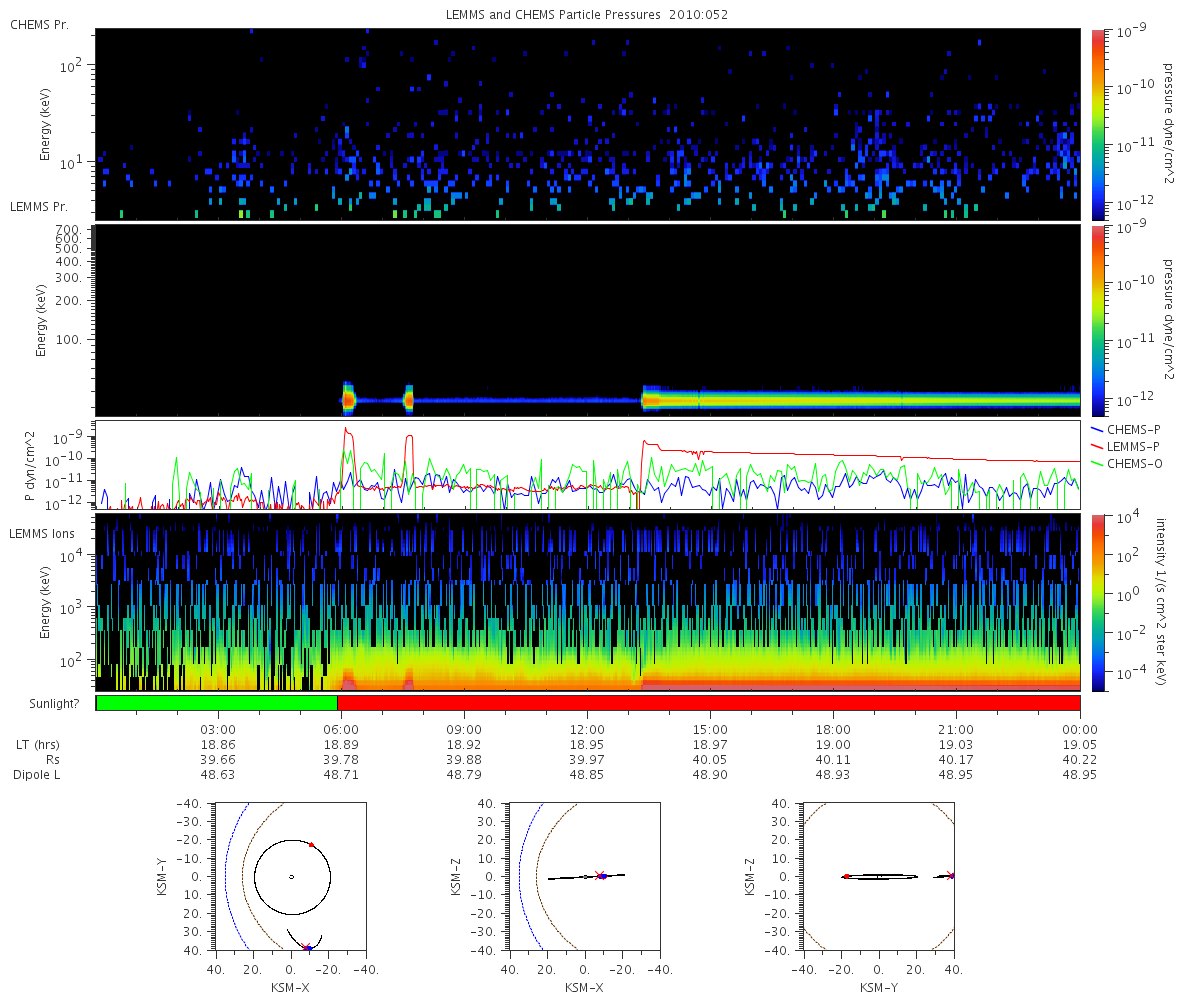Click the '21:00' time axis label
The width and height of the screenshot is (1200, 1000).
click(x=957, y=729)
